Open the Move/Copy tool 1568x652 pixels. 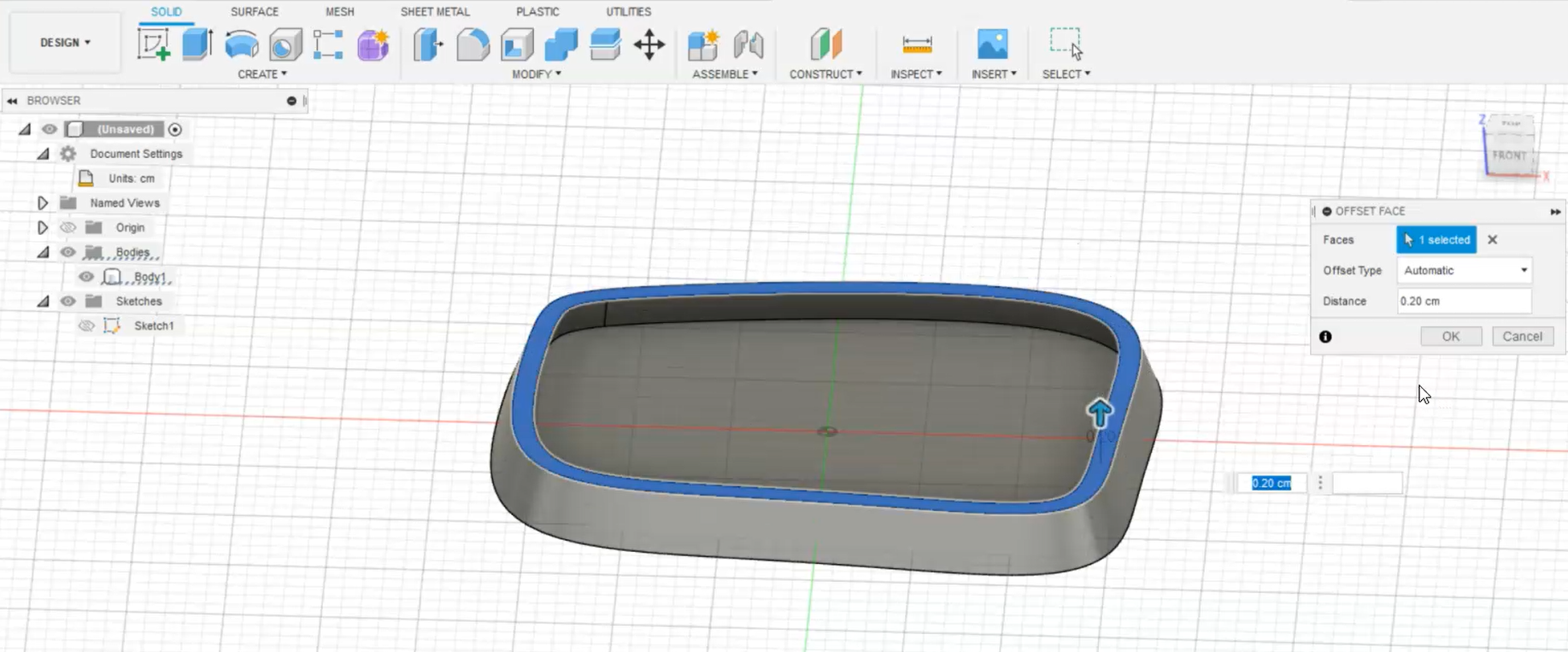point(649,44)
